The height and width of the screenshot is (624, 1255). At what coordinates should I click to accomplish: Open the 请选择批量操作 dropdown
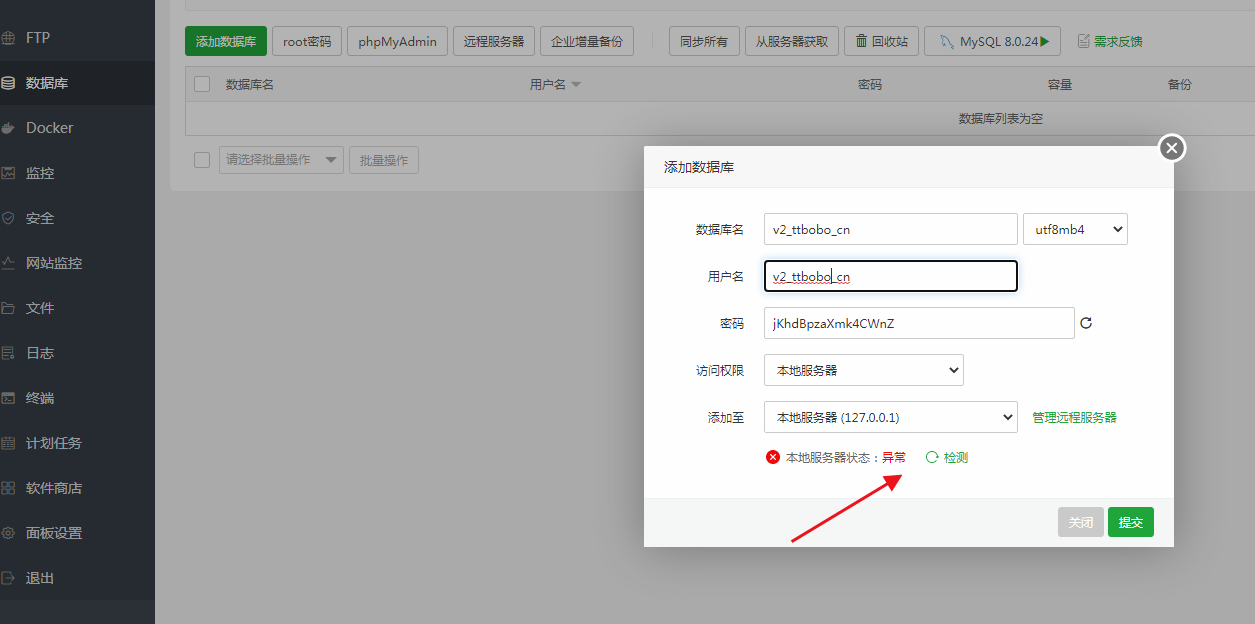point(281,160)
